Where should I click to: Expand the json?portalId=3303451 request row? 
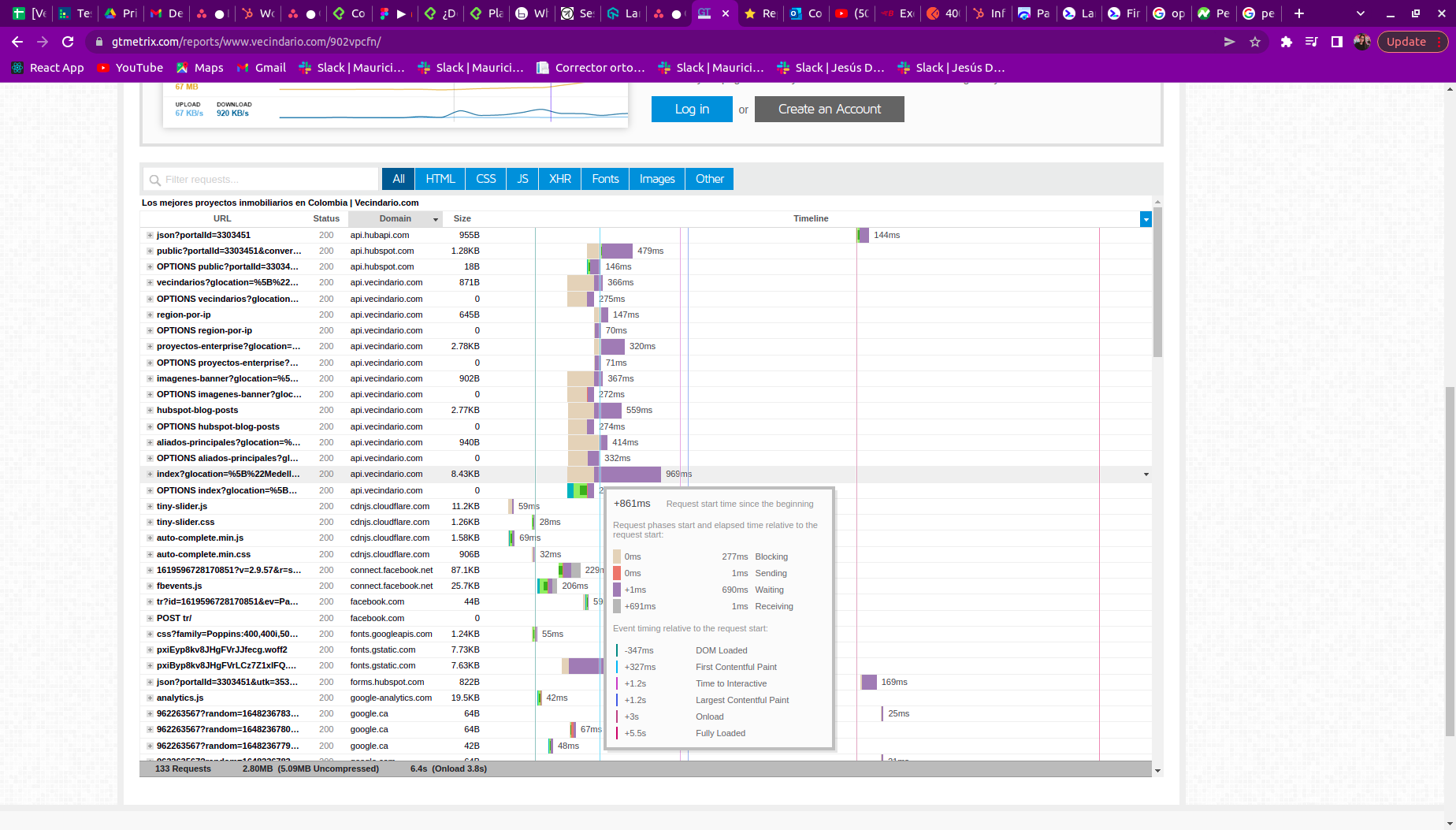tap(150, 235)
